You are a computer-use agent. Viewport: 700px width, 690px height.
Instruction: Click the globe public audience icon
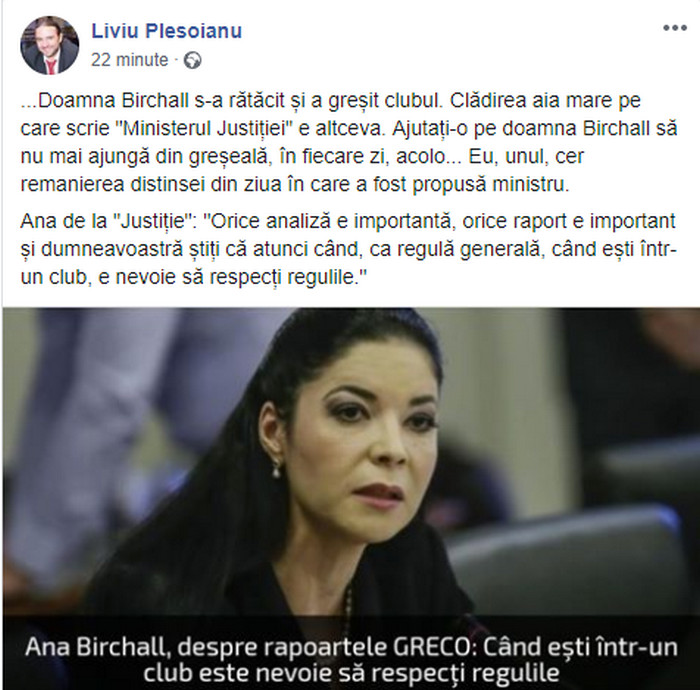click(193, 60)
